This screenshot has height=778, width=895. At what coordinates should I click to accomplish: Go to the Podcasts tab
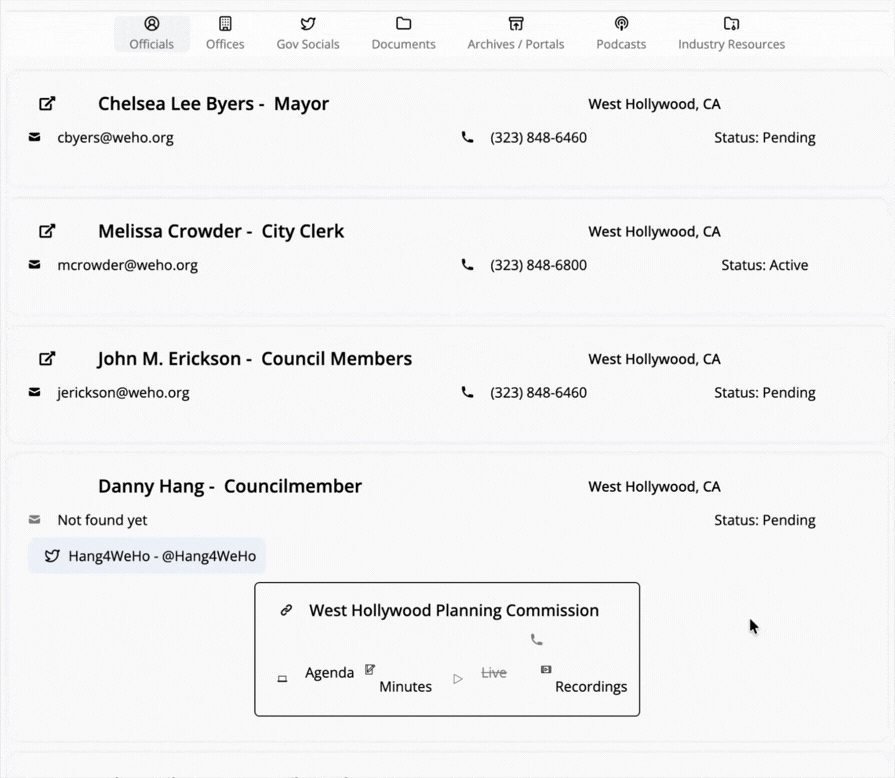coord(621,33)
